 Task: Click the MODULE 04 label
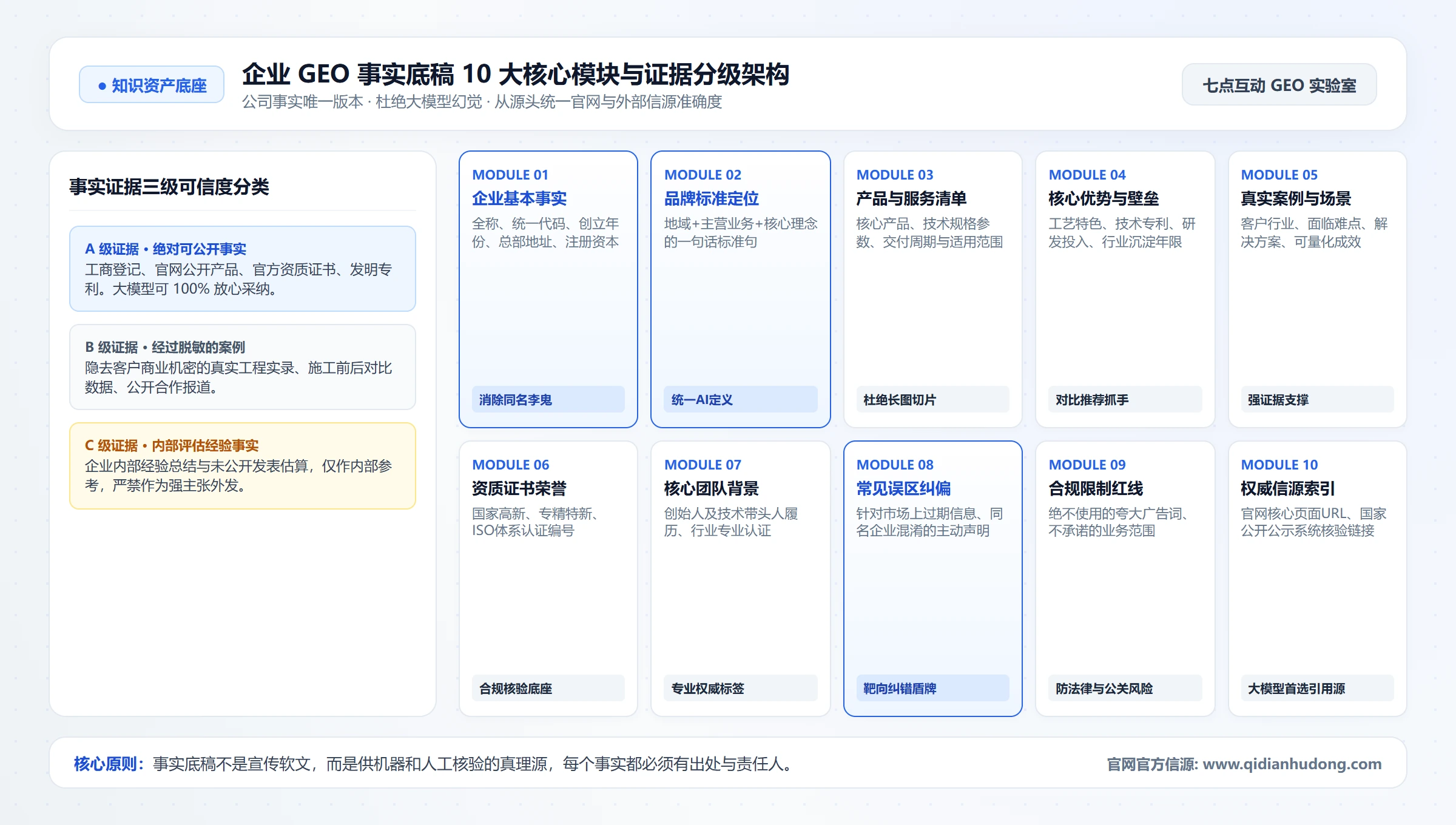(x=1087, y=175)
